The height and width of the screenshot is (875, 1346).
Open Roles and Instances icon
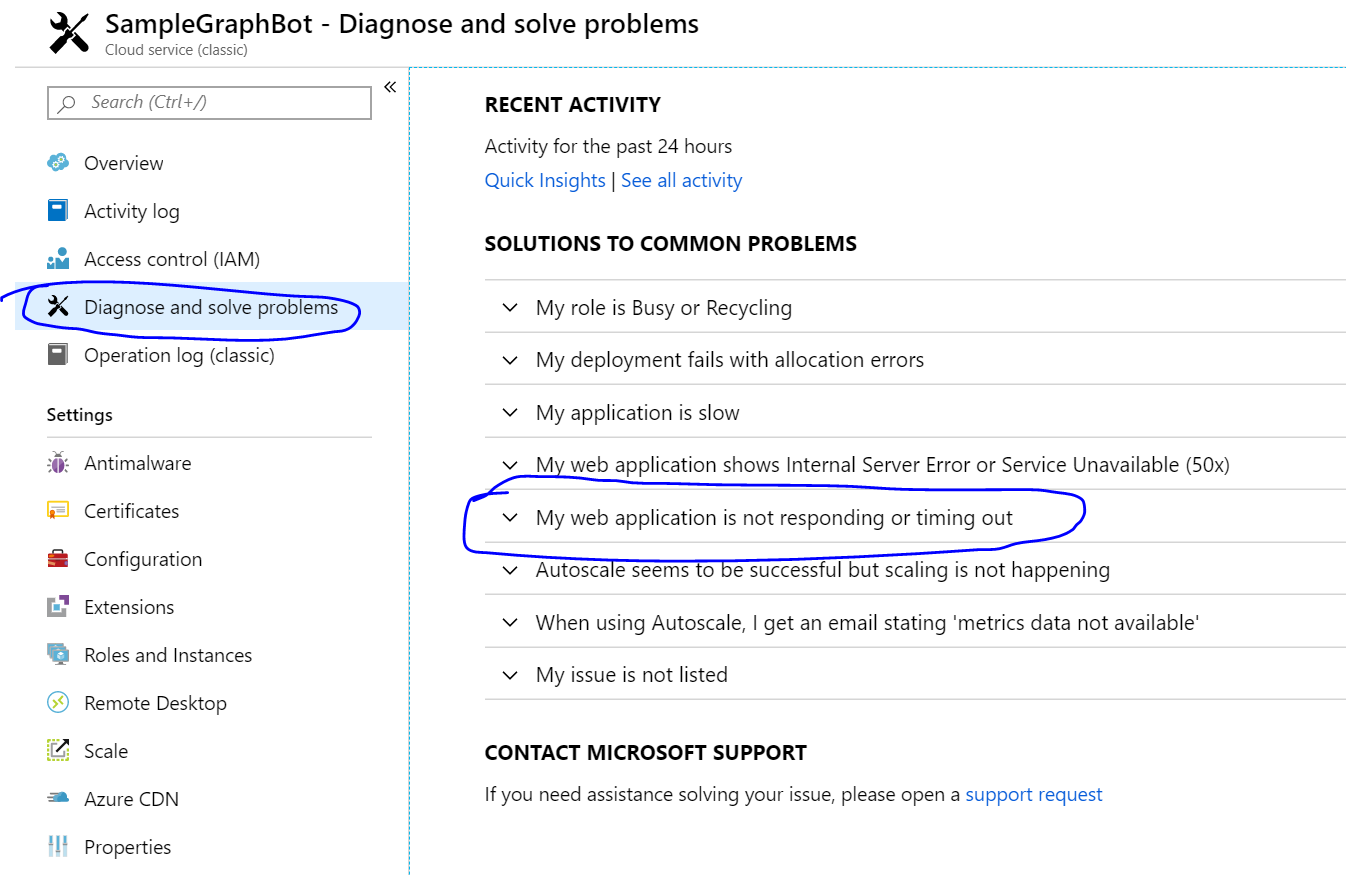[58, 655]
